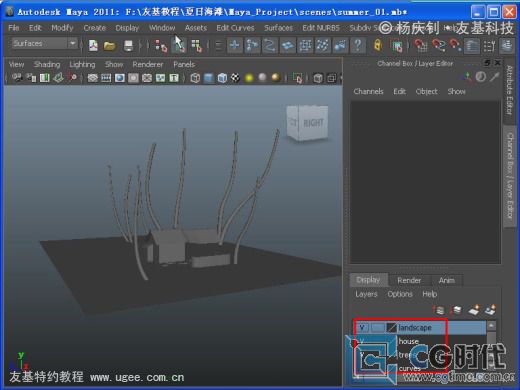520x390 pixels.
Task: Click the New Scene icon
Action: [x=93, y=46]
